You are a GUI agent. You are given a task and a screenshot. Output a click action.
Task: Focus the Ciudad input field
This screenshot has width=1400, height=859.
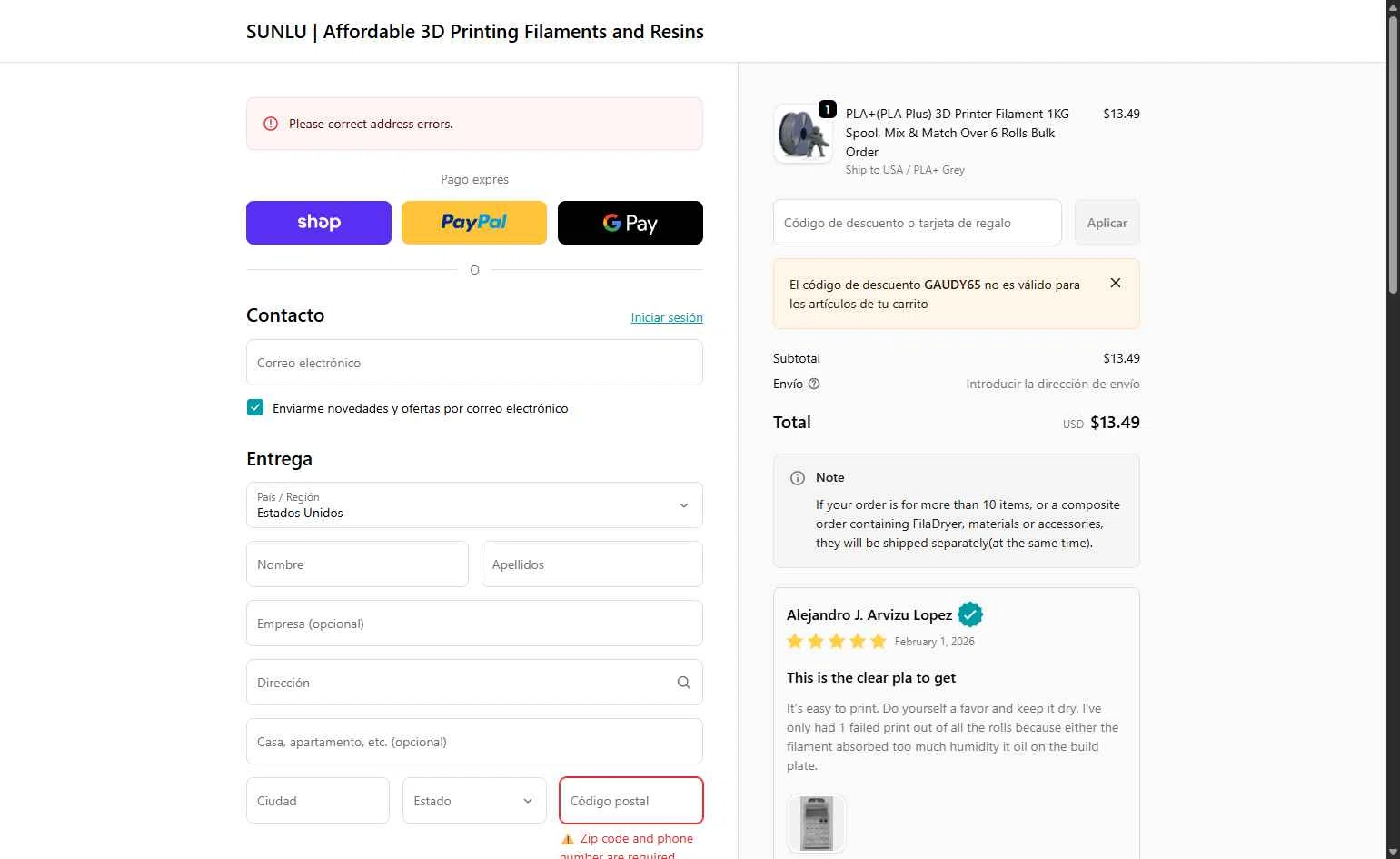(x=318, y=801)
